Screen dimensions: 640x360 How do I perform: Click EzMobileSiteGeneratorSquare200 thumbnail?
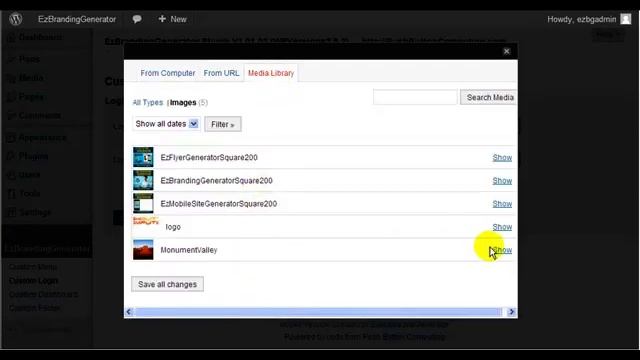coord(143,203)
